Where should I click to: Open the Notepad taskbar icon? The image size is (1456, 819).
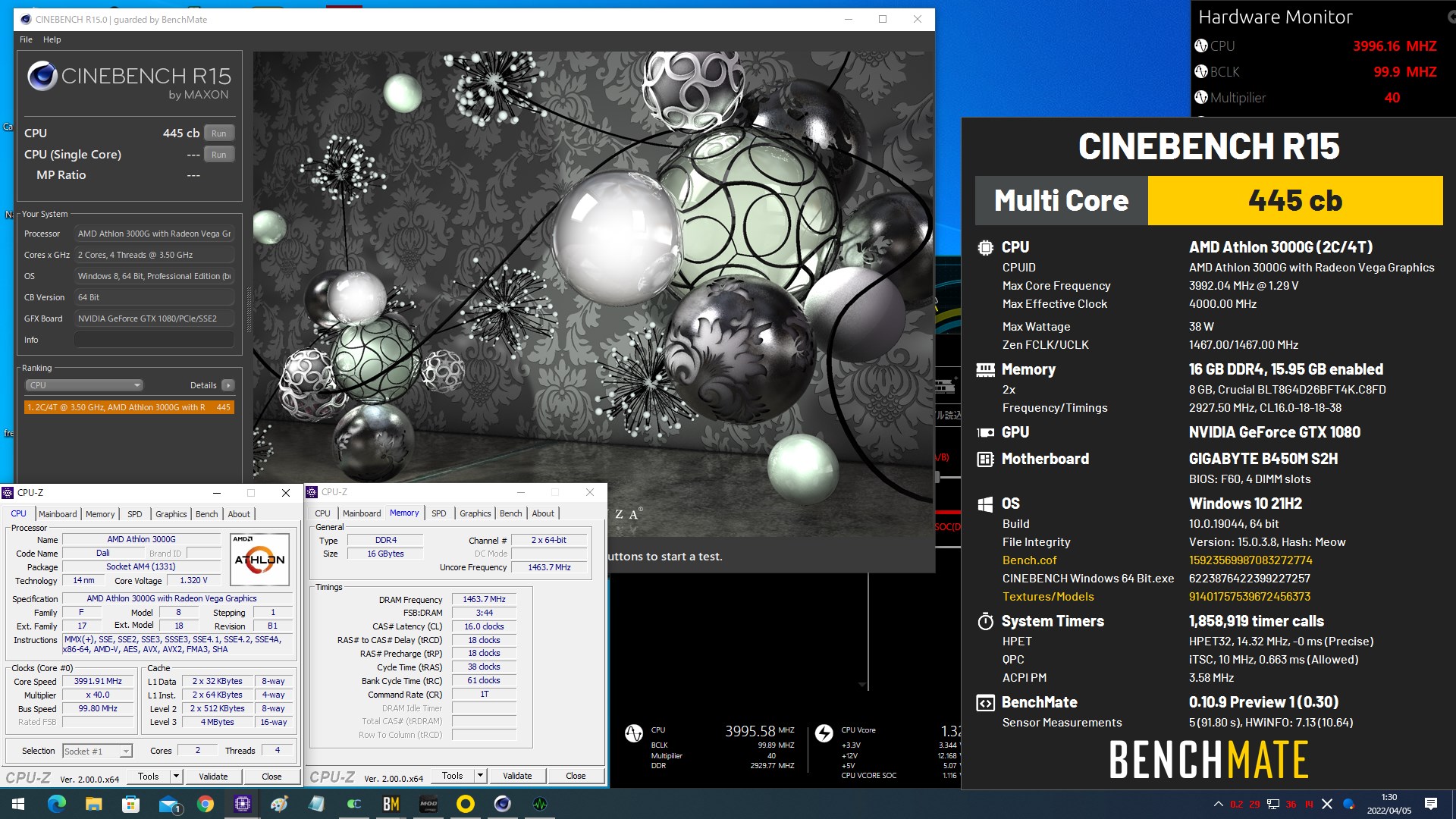[316, 804]
